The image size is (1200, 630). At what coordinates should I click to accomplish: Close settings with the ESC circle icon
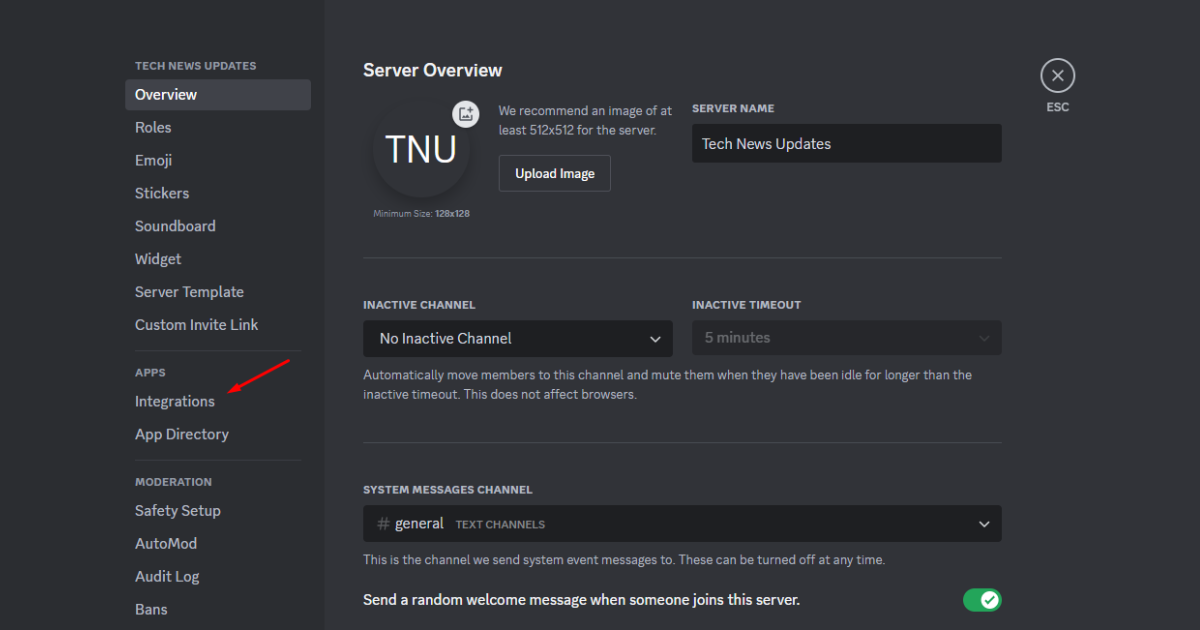[x=1057, y=76]
